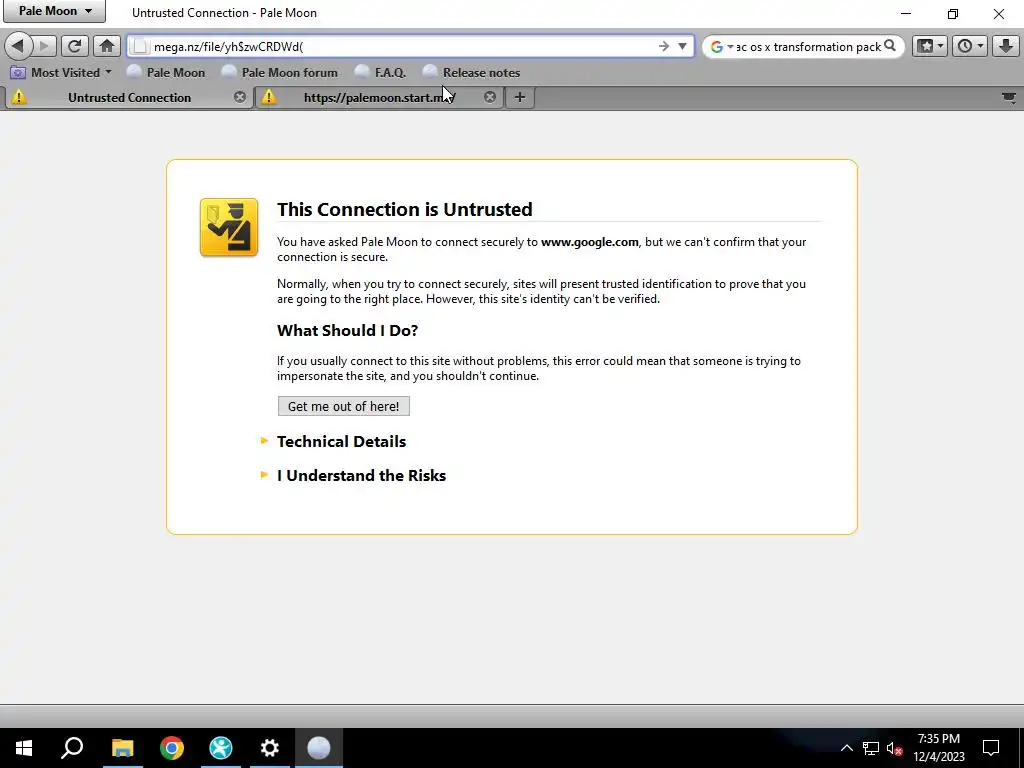Open the network status tray icon
The width and height of the screenshot is (1024, 768).
tap(871, 748)
